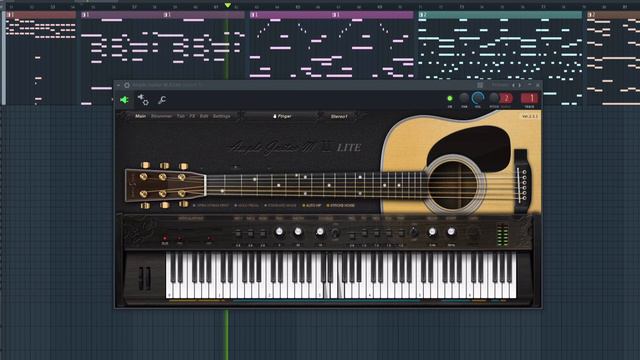Click the green plug icon in plugin wrapper
This screenshot has height=360, width=640.
[124, 100]
